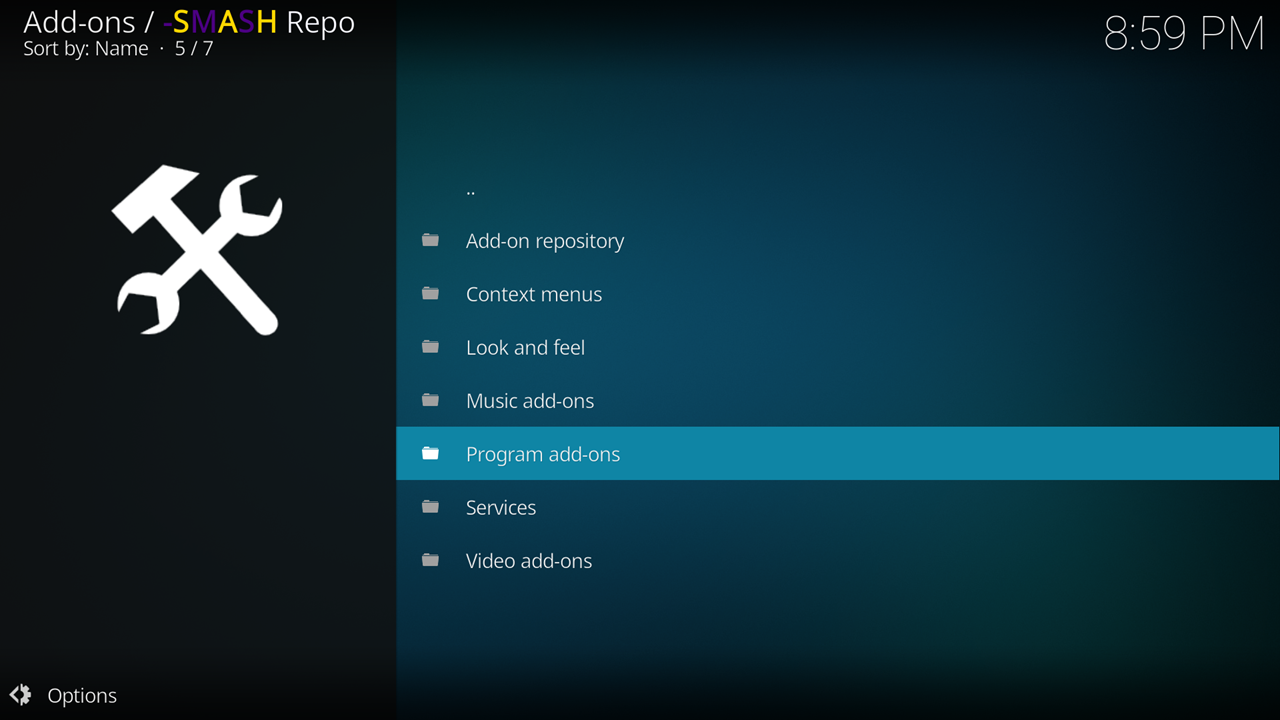
Task: Select the Context menus entry
Action: point(533,294)
